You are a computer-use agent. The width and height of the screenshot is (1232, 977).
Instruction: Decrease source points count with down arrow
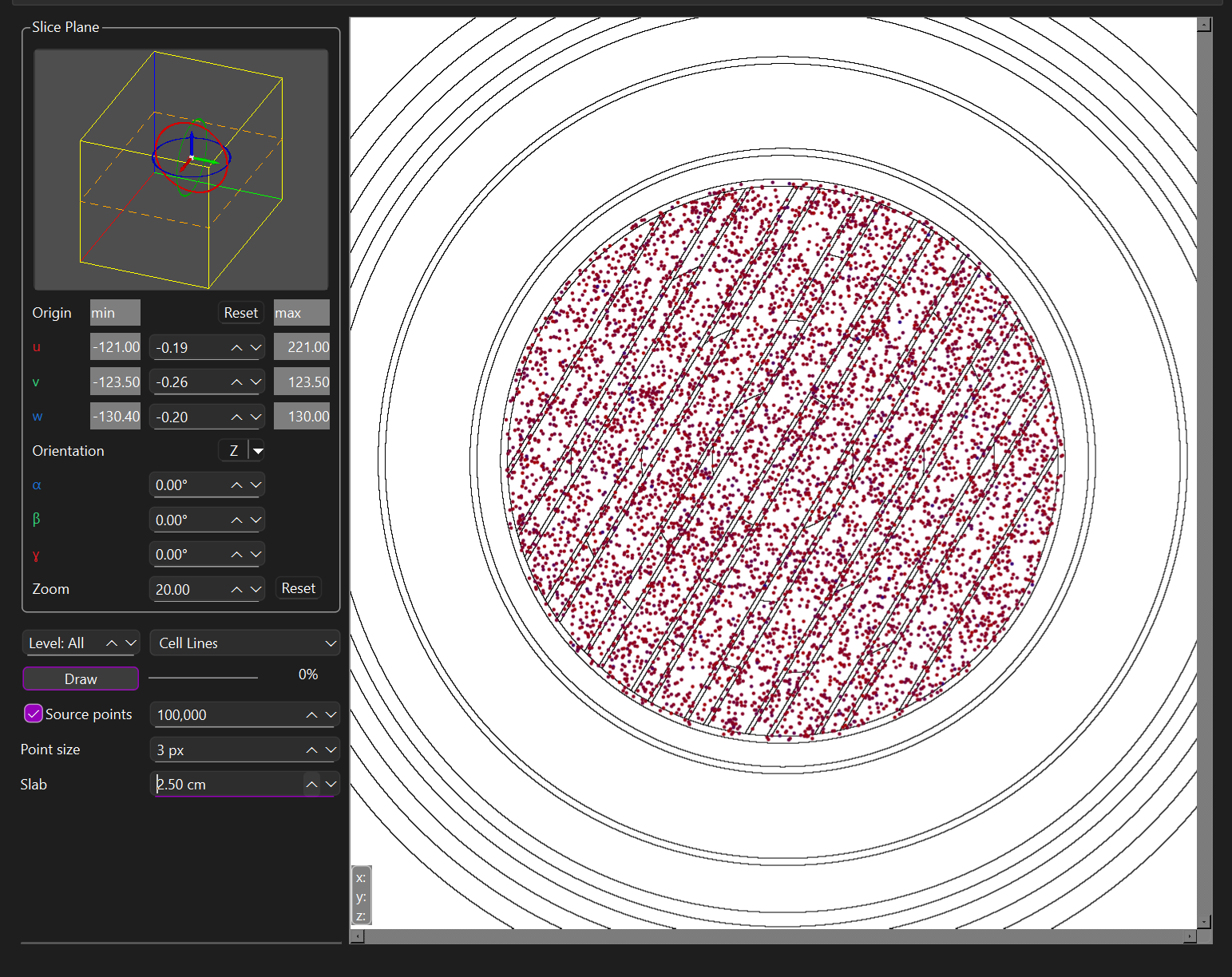(x=331, y=715)
